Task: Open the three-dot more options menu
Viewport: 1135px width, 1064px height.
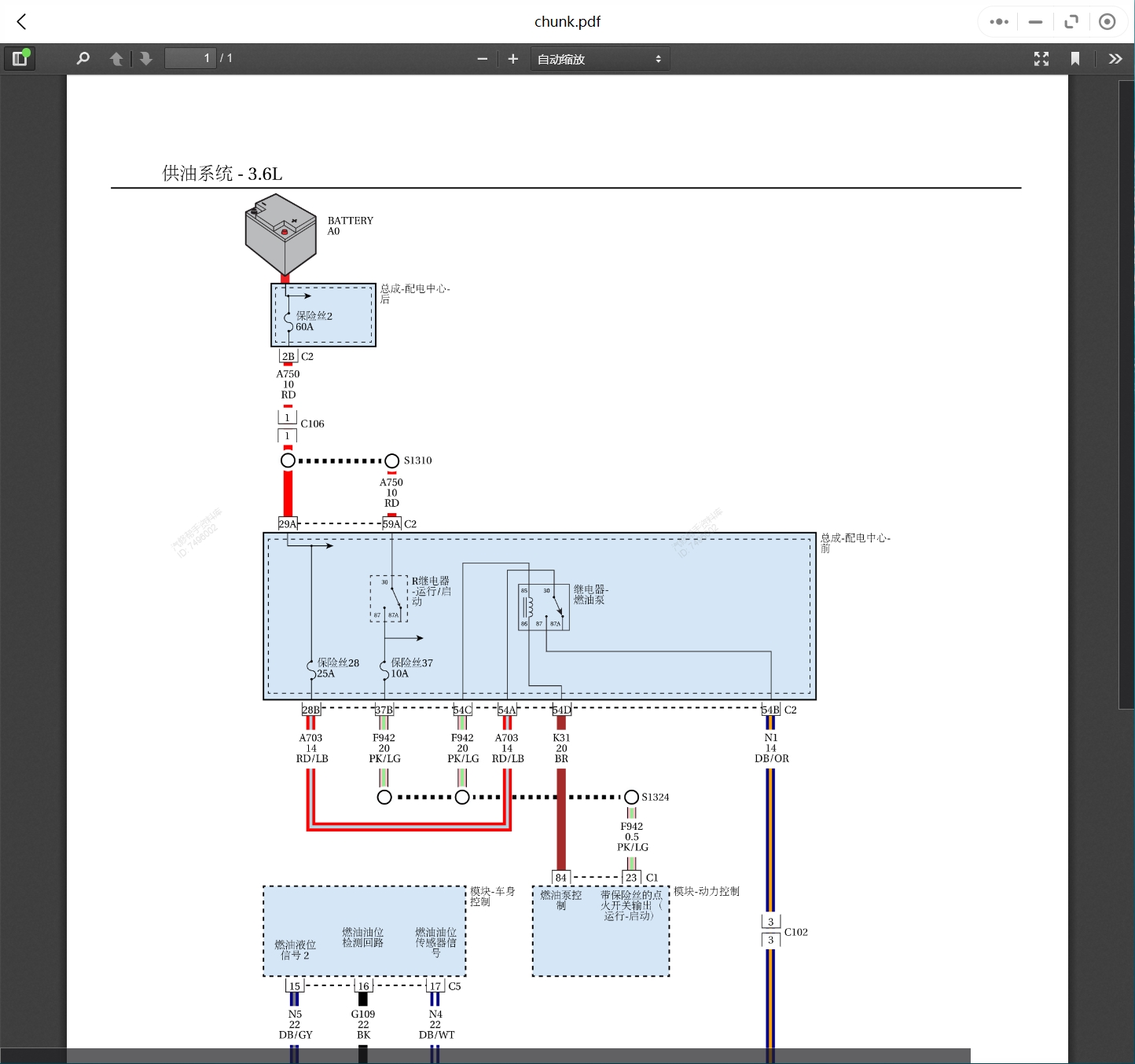Action: point(999,22)
